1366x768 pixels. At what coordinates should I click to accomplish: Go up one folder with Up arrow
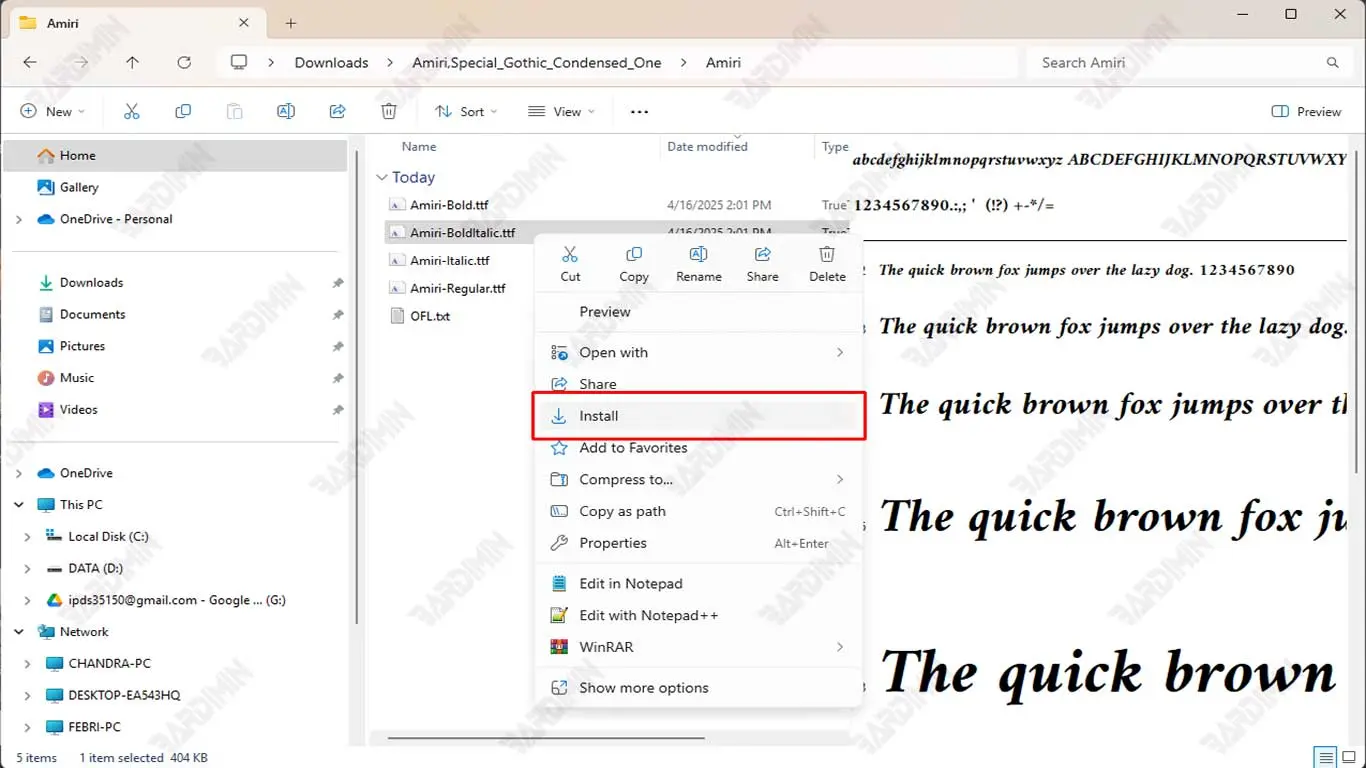(132, 62)
